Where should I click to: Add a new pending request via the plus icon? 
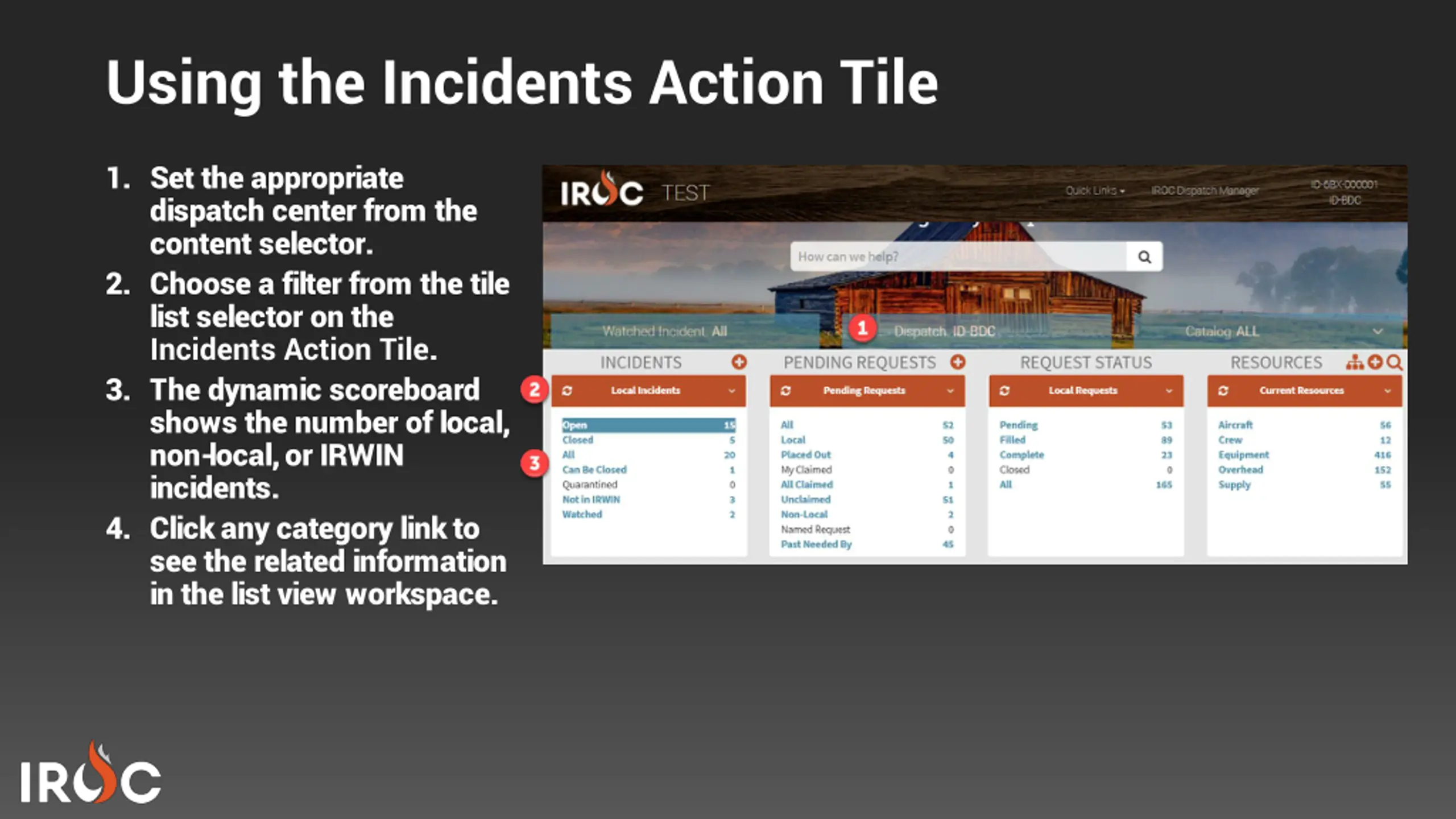pyautogui.click(x=958, y=362)
